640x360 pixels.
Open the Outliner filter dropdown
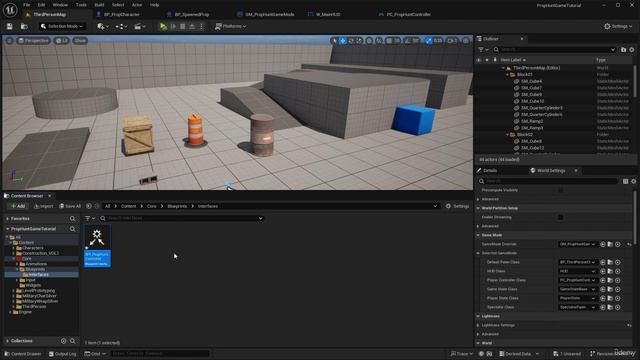[483, 49]
